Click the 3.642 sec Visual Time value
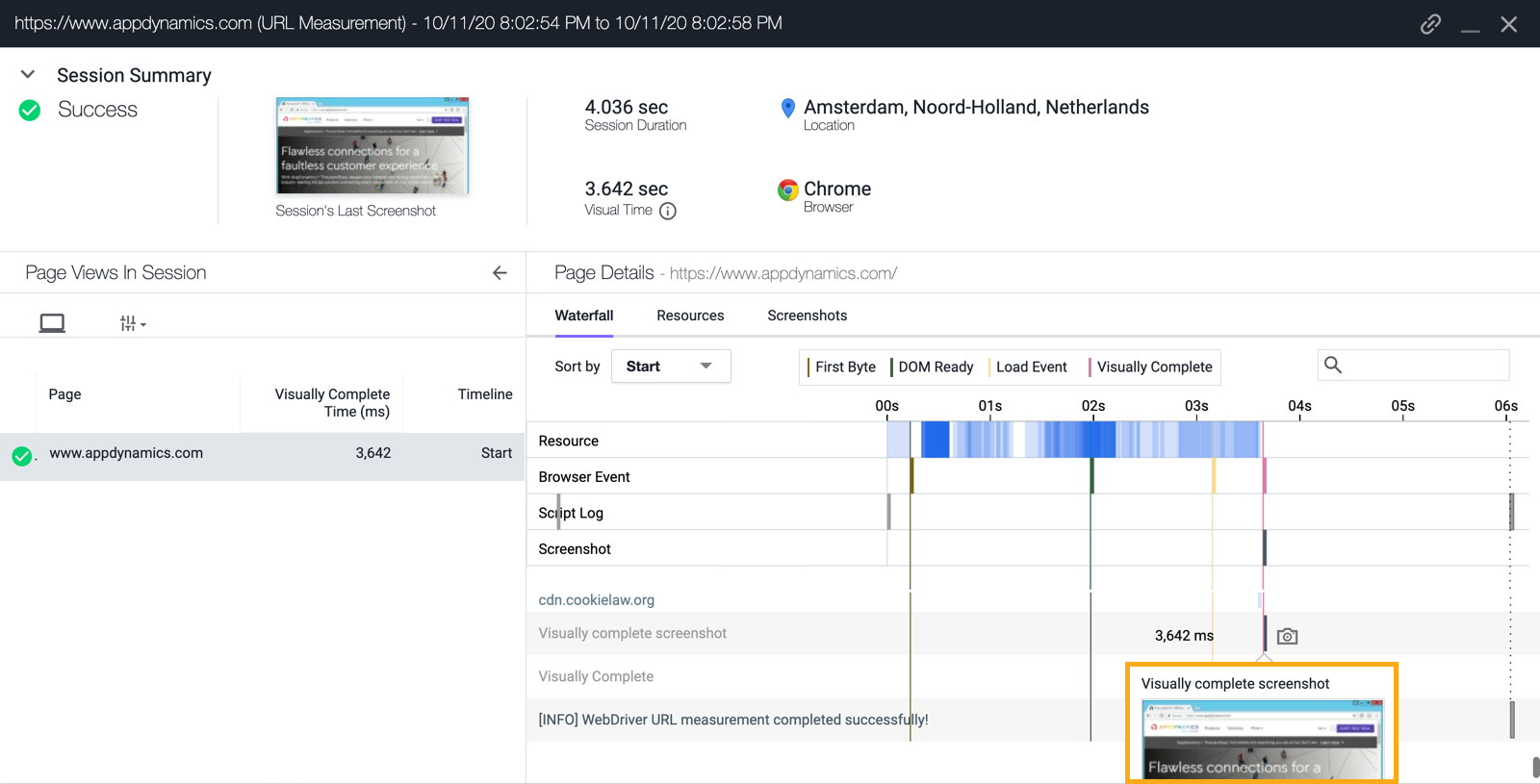The image size is (1540, 784). click(x=627, y=190)
